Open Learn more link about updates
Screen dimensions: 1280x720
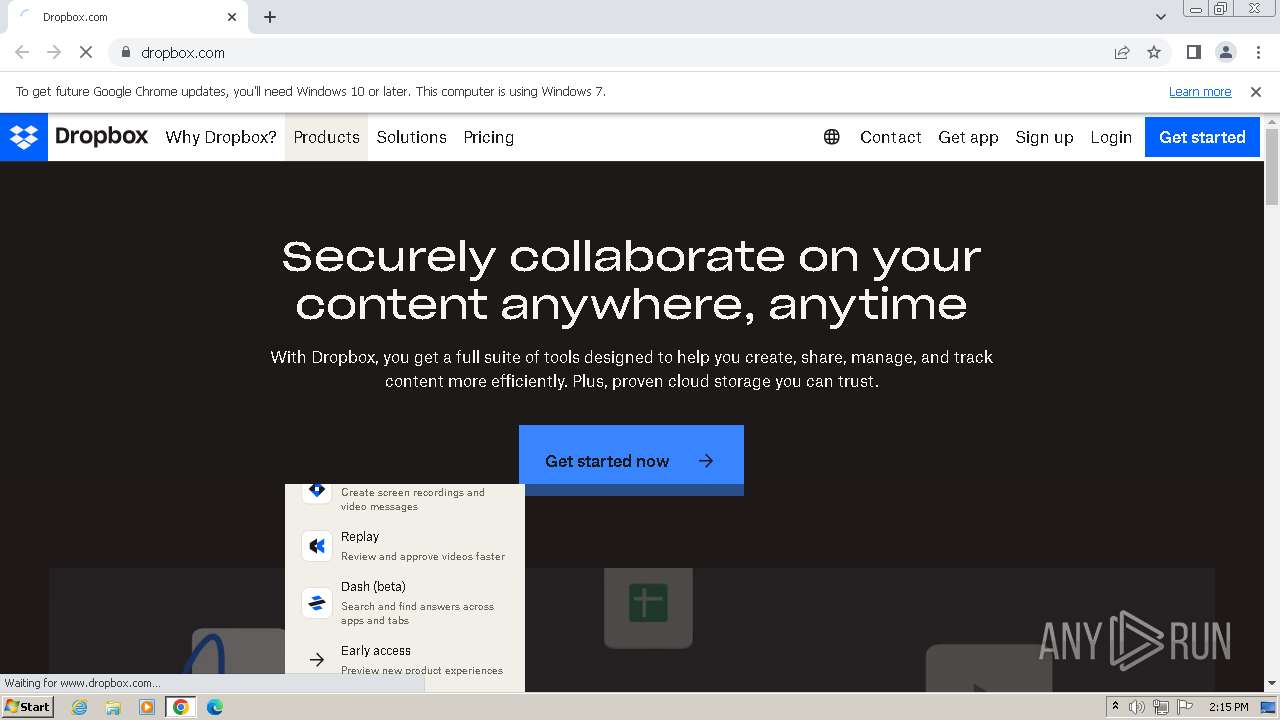[1200, 91]
